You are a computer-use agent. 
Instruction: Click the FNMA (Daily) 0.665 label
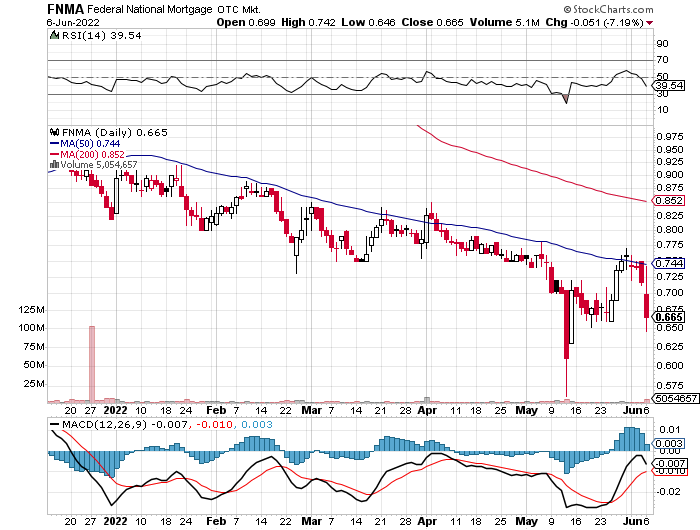point(115,132)
